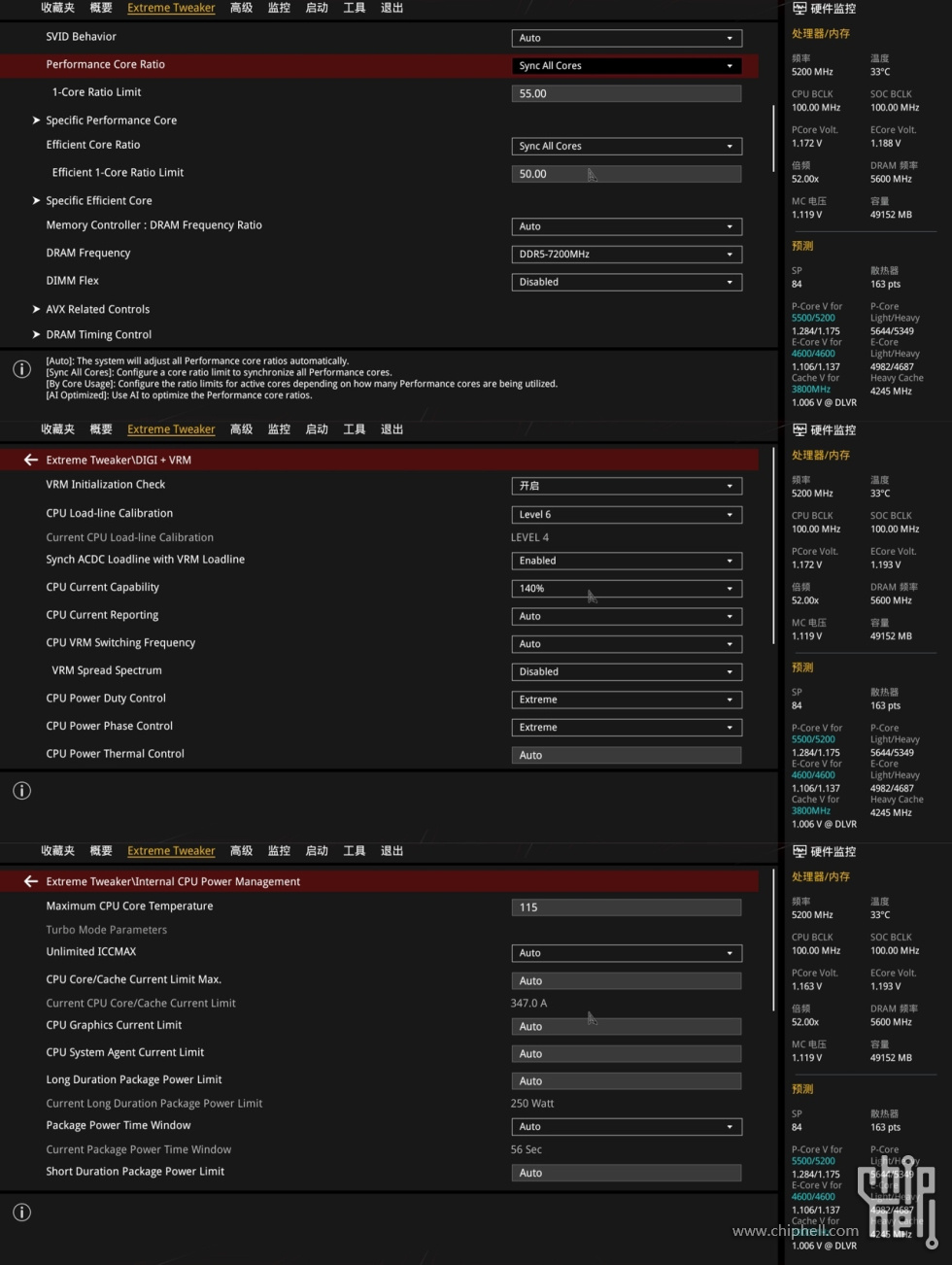
Task: Open the VRM Initialization Check dropdown
Action: click(x=627, y=486)
